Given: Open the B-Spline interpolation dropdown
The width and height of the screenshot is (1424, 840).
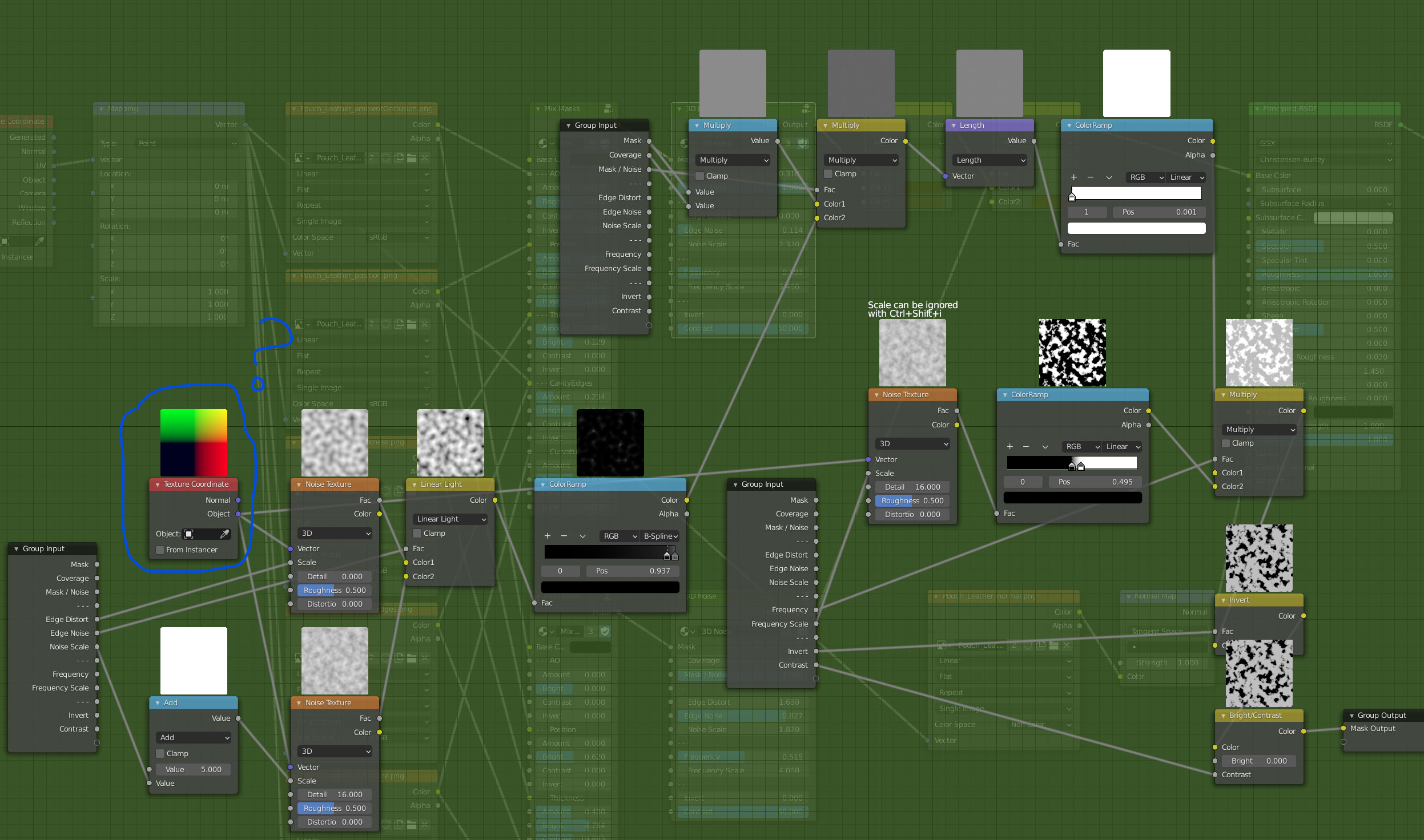Looking at the screenshot, I should pos(660,536).
